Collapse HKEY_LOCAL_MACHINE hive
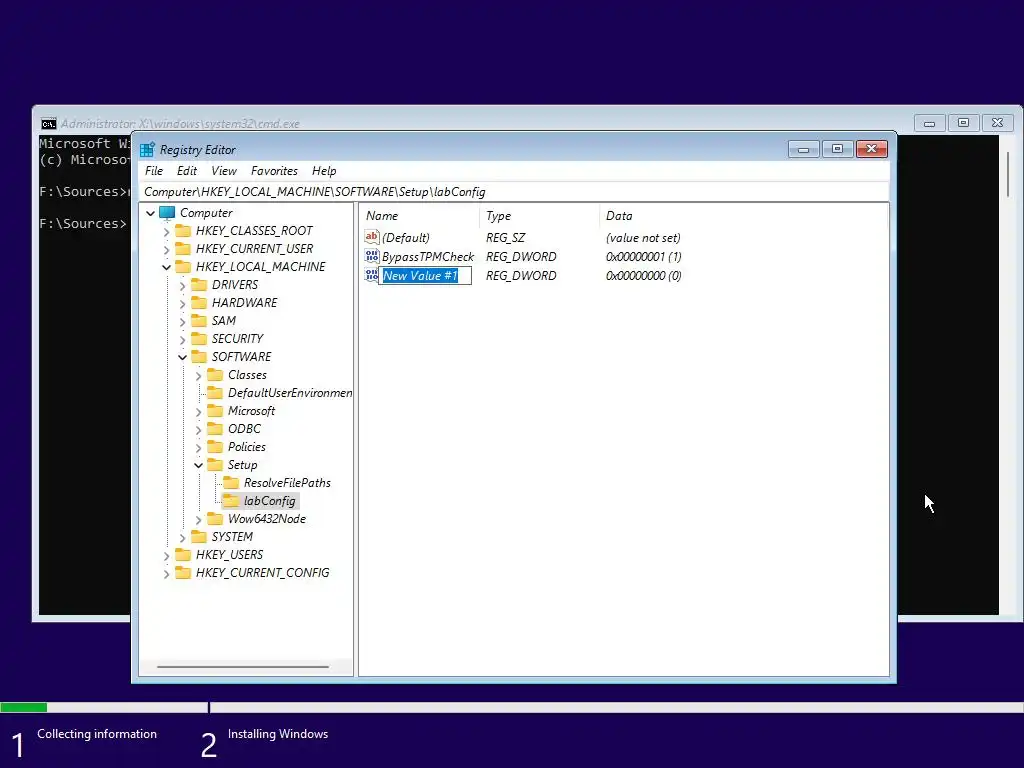This screenshot has height=768, width=1024. 167,267
